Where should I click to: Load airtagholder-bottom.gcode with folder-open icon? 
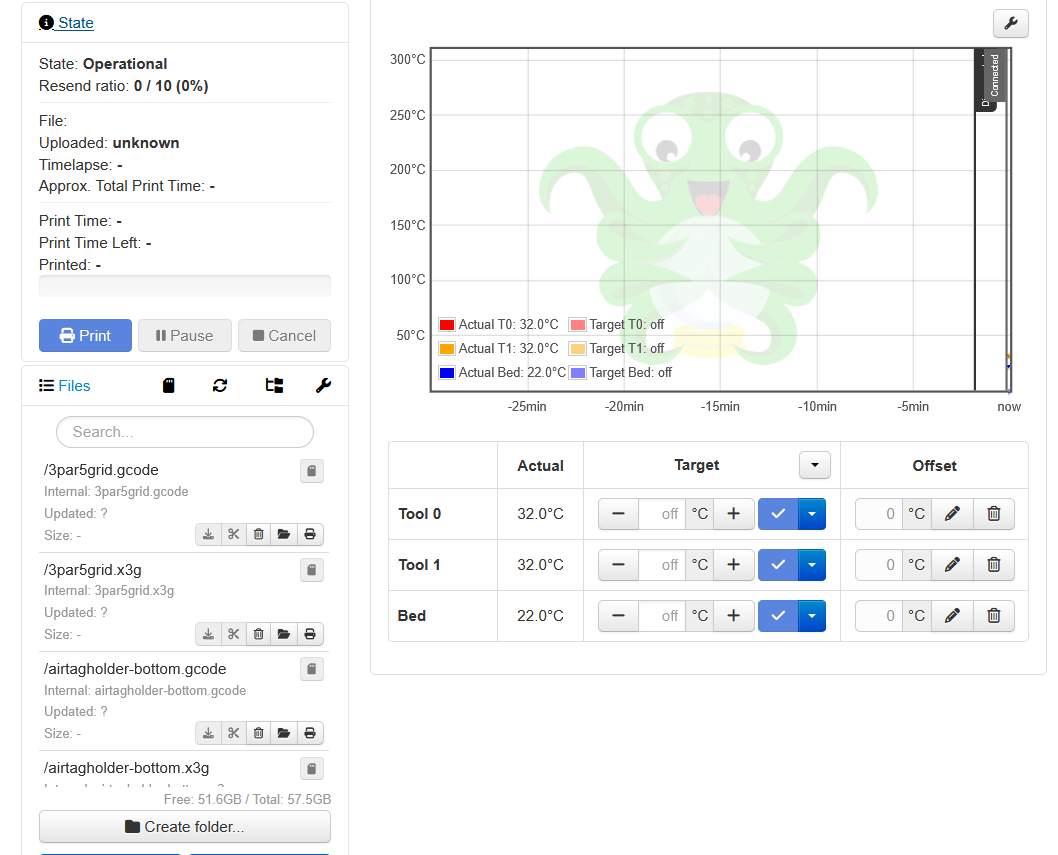click(x=284, y=733)
